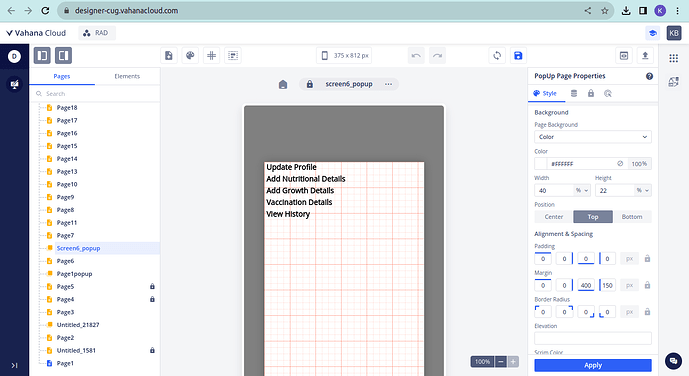Open the Border Radius px unit selector
689x376 pixels.
[629, 312]
